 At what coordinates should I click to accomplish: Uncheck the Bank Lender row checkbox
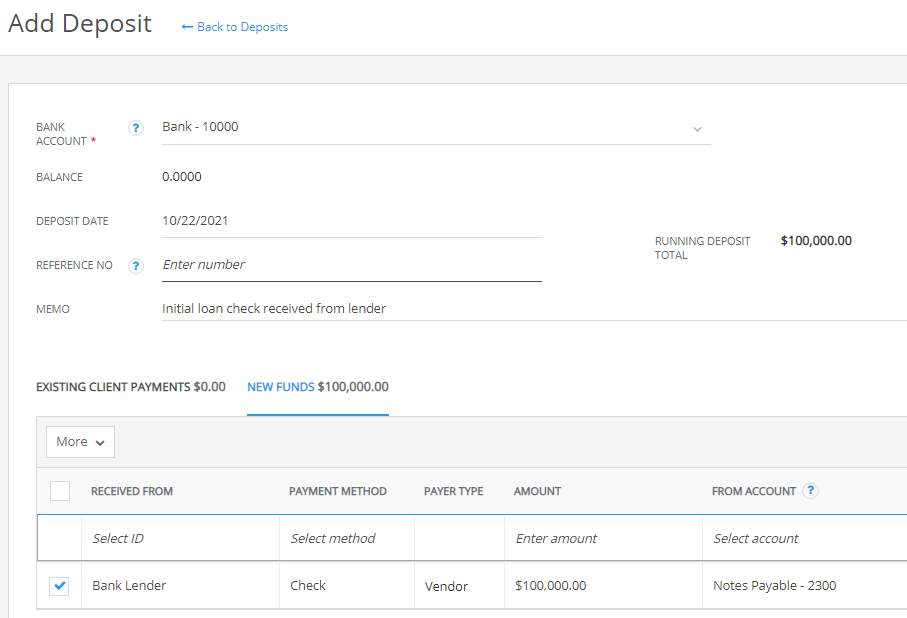(58, 586)
